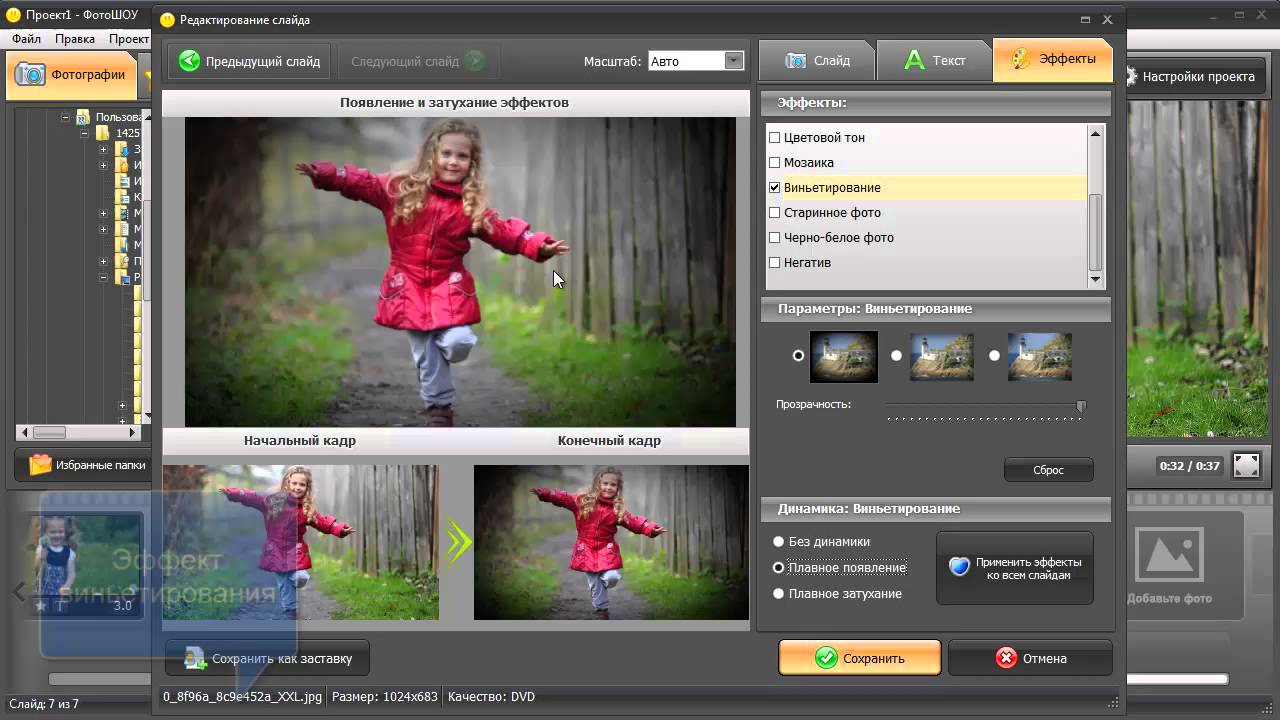Click the green checkmark Save icon
Screen dimensions: 1280x720
826,658
